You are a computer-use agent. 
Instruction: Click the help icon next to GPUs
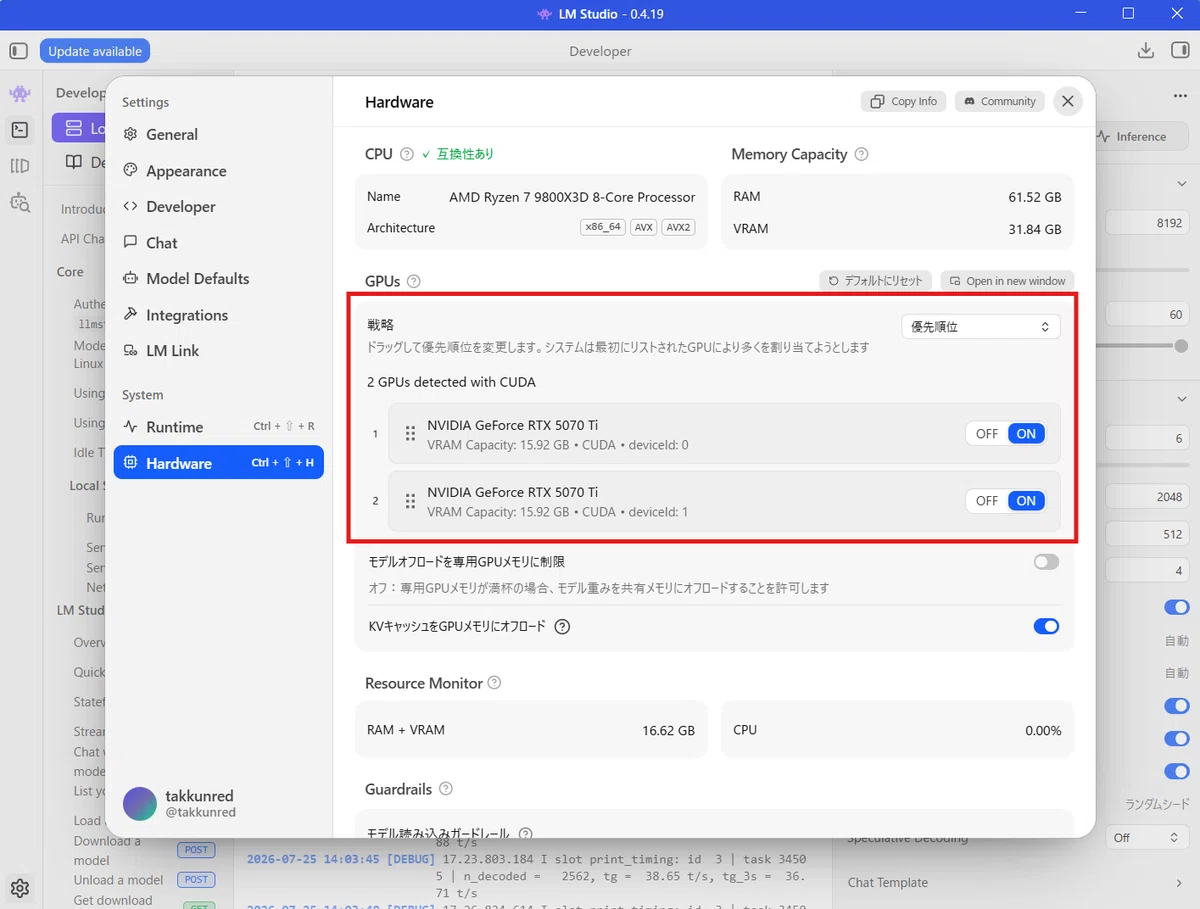(x=414, y=281)
